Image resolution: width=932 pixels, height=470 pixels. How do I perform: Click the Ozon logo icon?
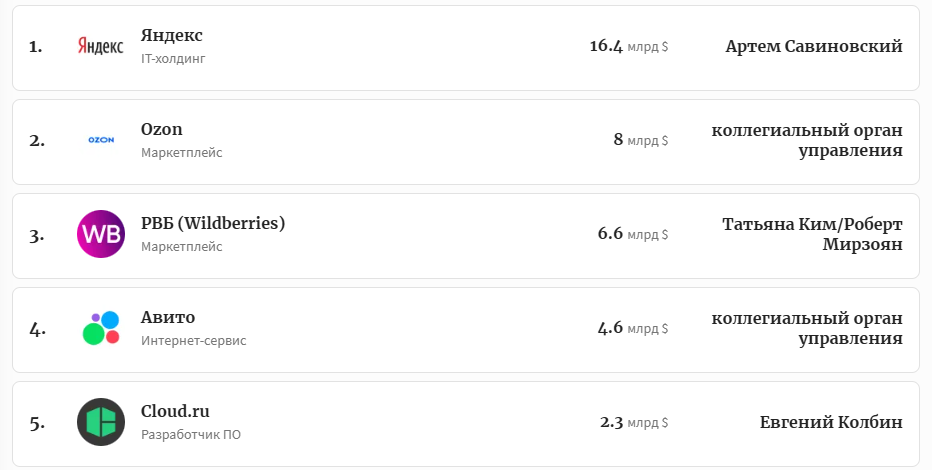pos(101,141)
